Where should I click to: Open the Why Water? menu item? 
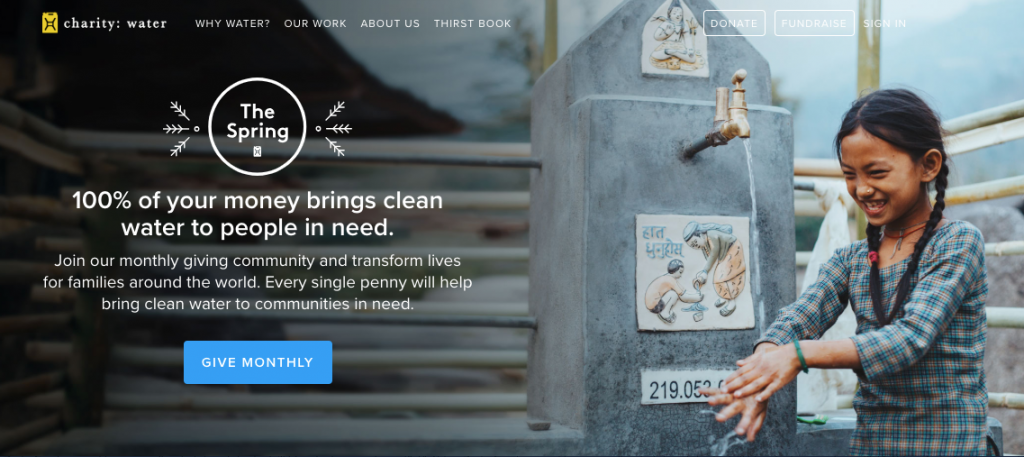pos(232,24)
